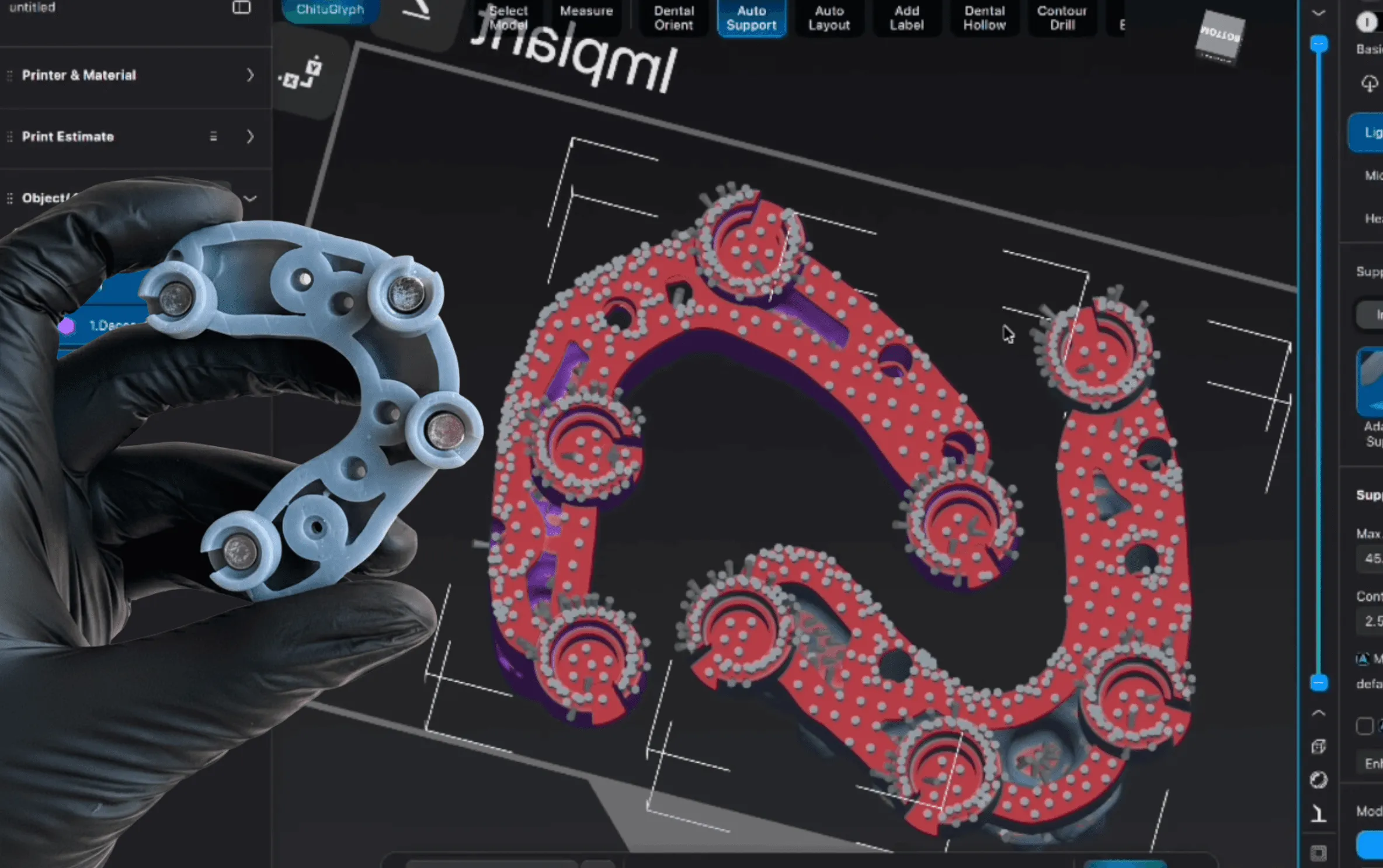
Task: Click the blue button at the bottom right
Action: pos(1370,845)
